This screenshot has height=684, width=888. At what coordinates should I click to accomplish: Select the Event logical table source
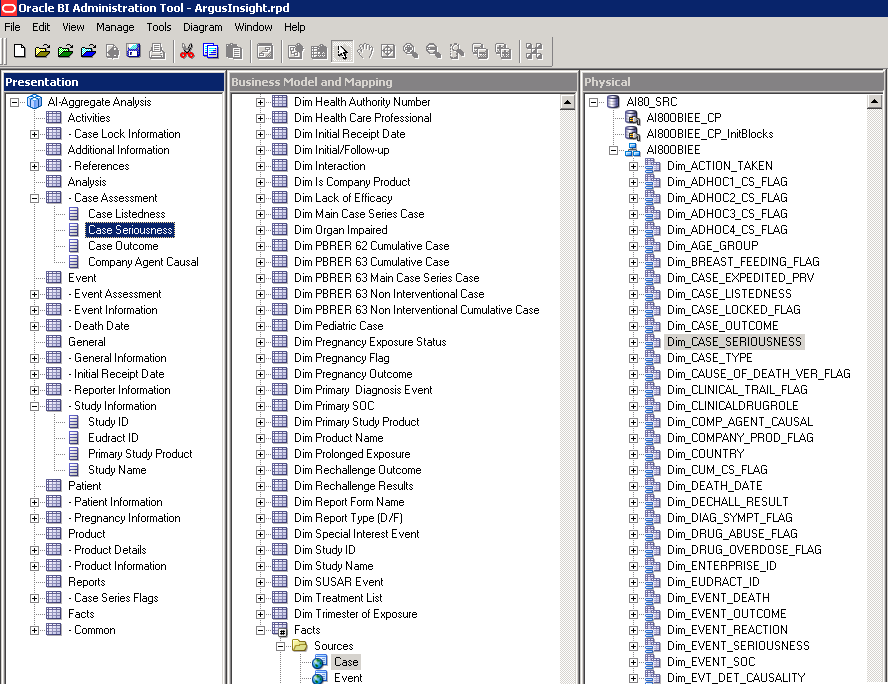point(348,678)
